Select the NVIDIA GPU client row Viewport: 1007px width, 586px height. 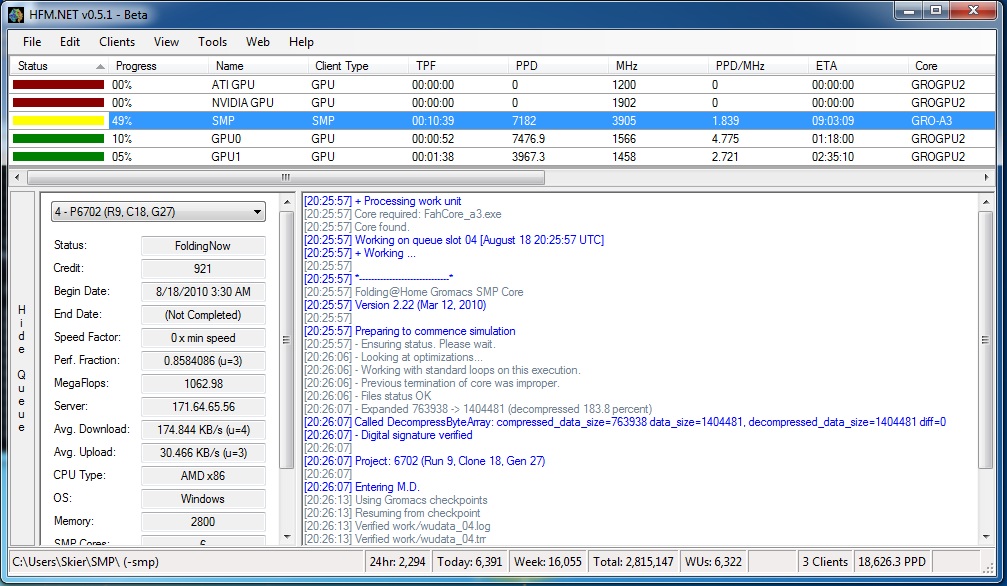[243, 103]
